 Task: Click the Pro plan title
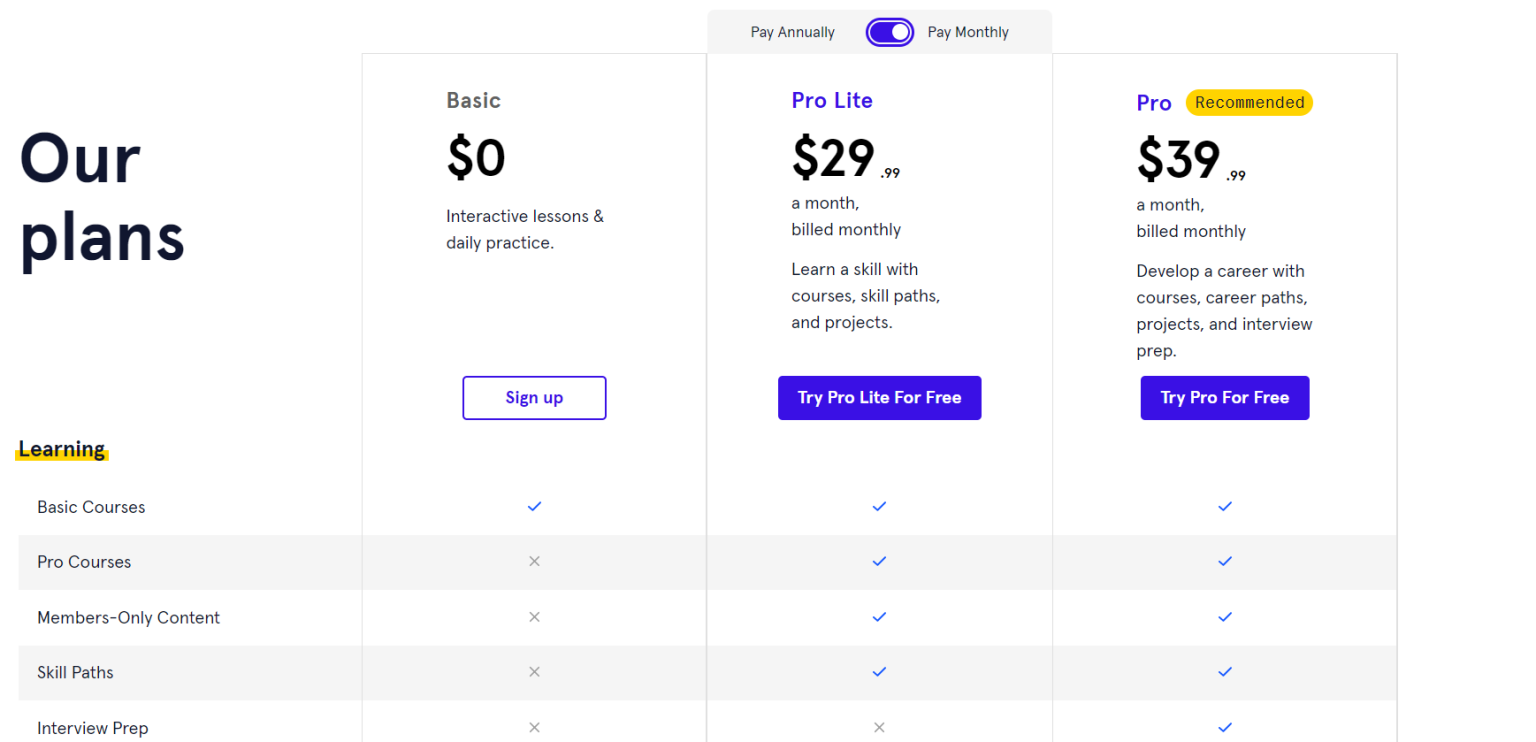tap(1153, 102)
